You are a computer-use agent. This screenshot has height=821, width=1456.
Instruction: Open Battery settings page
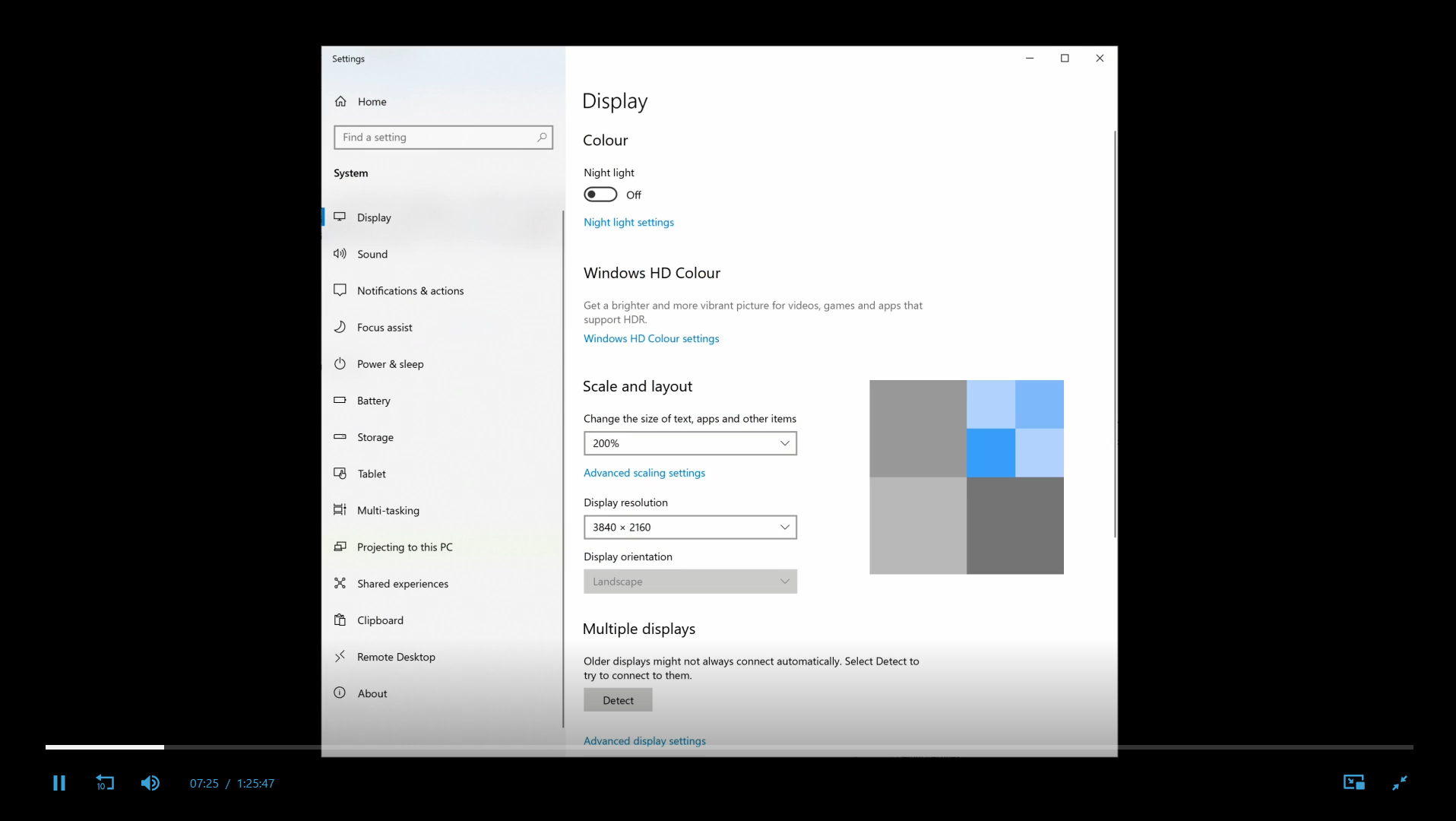click(442, 401)
